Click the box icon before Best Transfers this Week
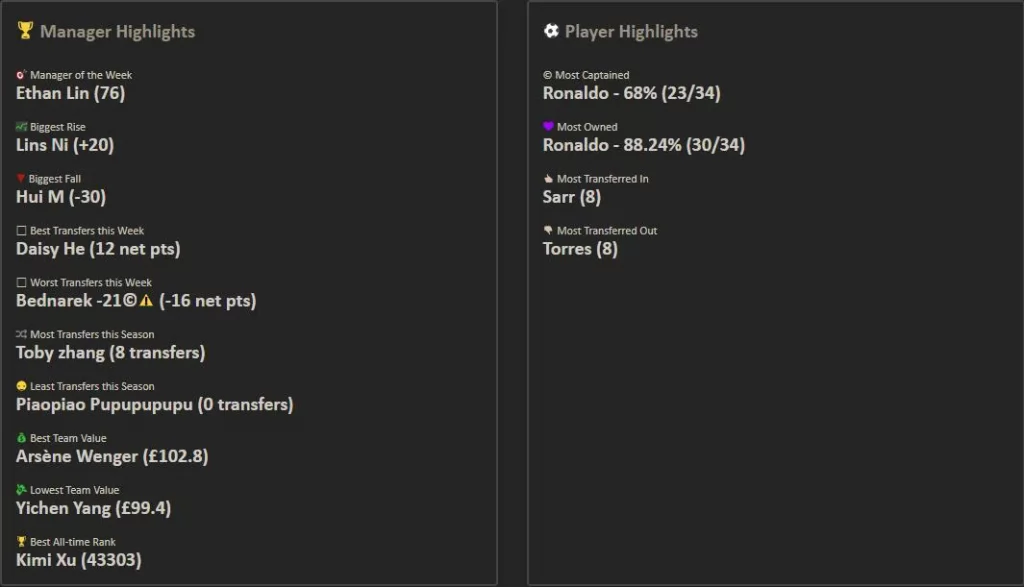1024x587 pixels. 21,231
